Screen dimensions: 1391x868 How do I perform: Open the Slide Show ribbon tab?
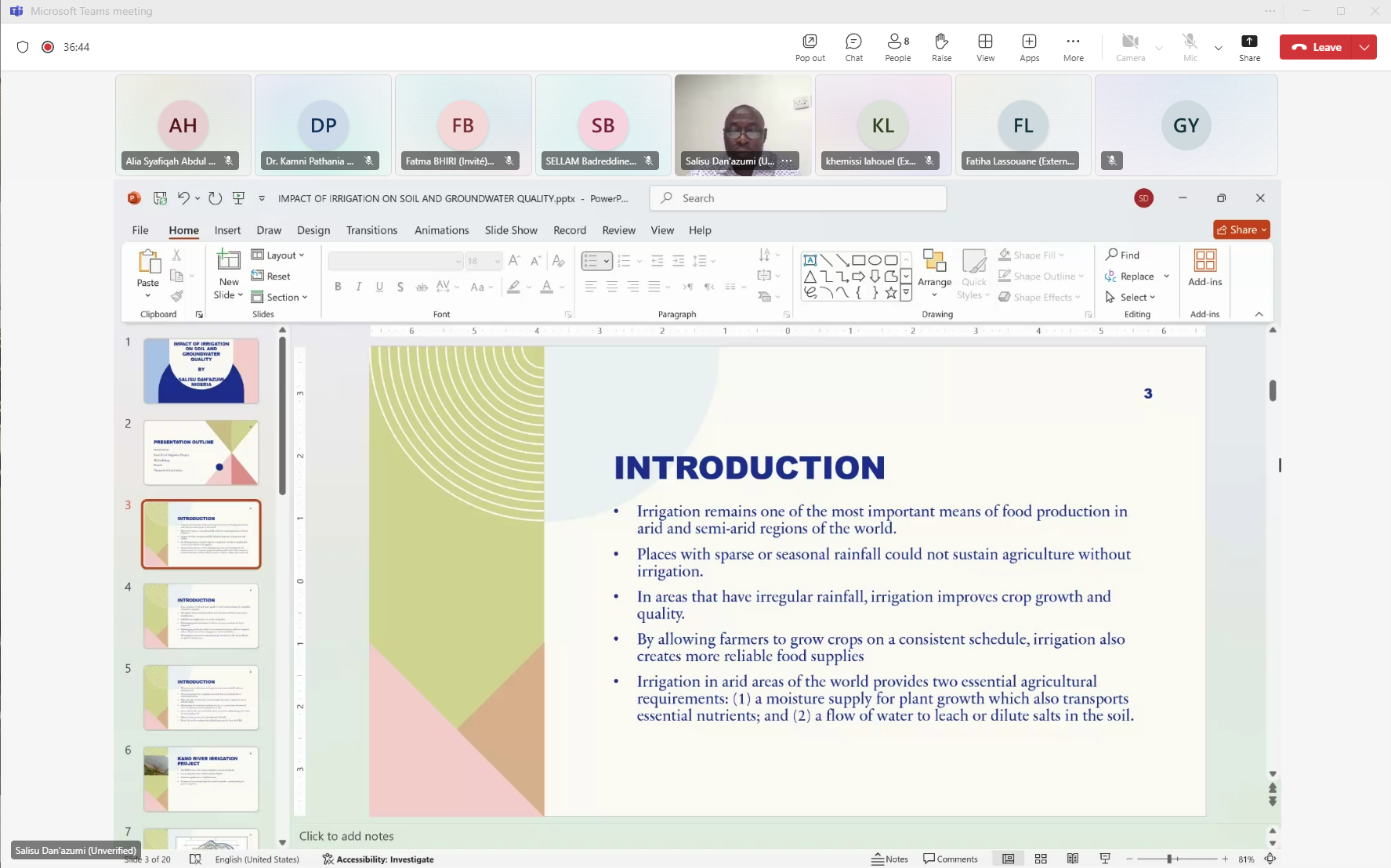click(510, 230)
